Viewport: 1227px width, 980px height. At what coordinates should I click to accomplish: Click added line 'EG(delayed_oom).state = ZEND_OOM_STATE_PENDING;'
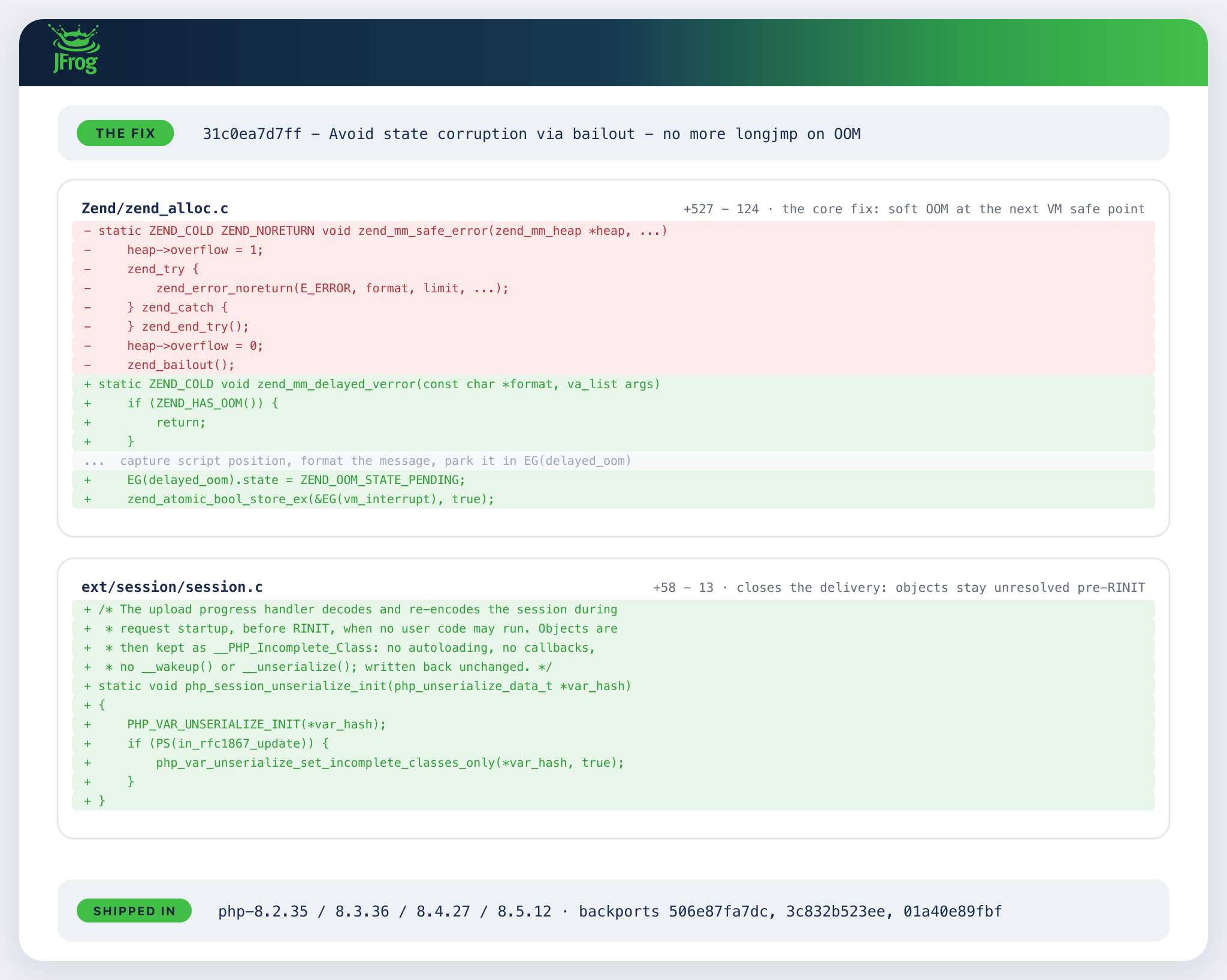click(x=613, y=480)
